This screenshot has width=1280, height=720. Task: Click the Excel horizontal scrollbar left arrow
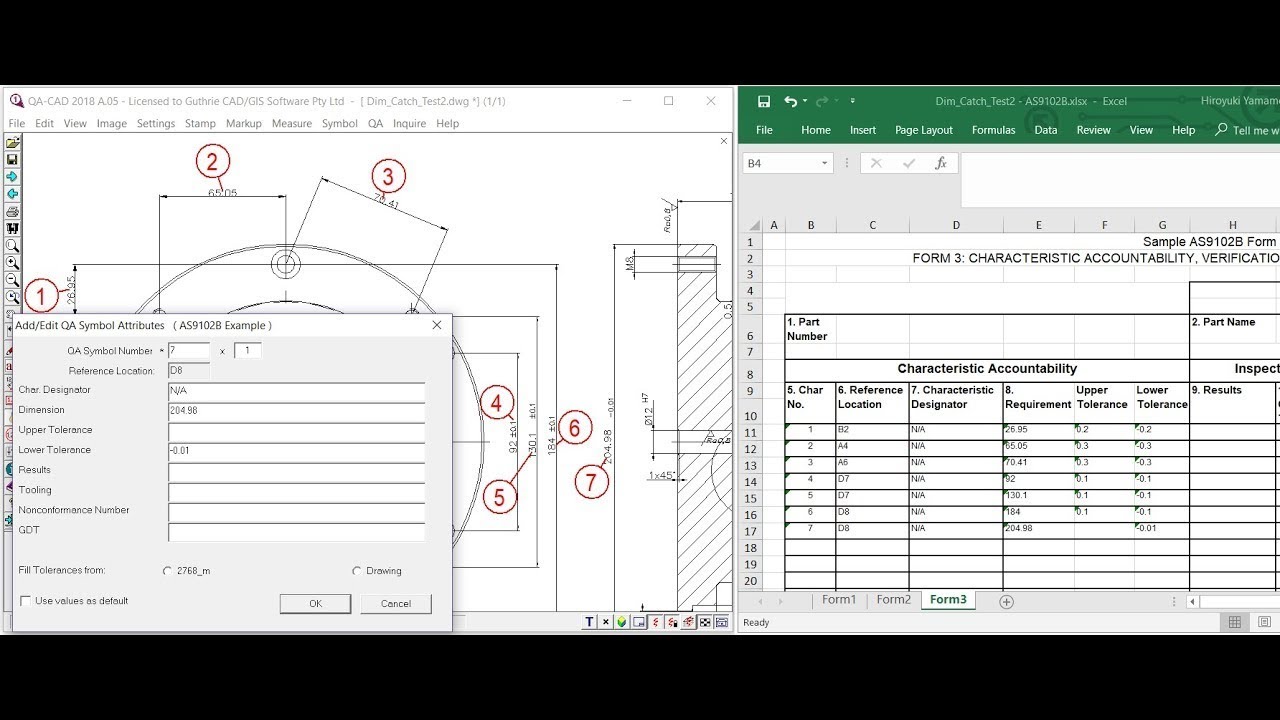click(x=1193, y=601)
